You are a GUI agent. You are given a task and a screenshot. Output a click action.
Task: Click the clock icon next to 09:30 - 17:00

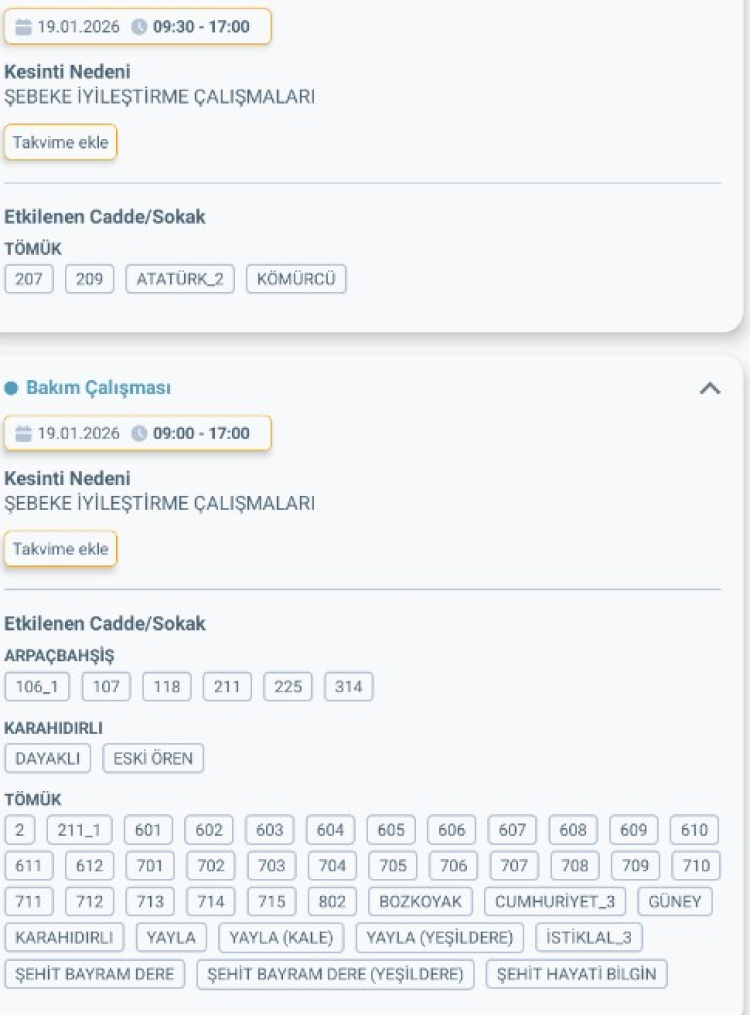[139, 27]
